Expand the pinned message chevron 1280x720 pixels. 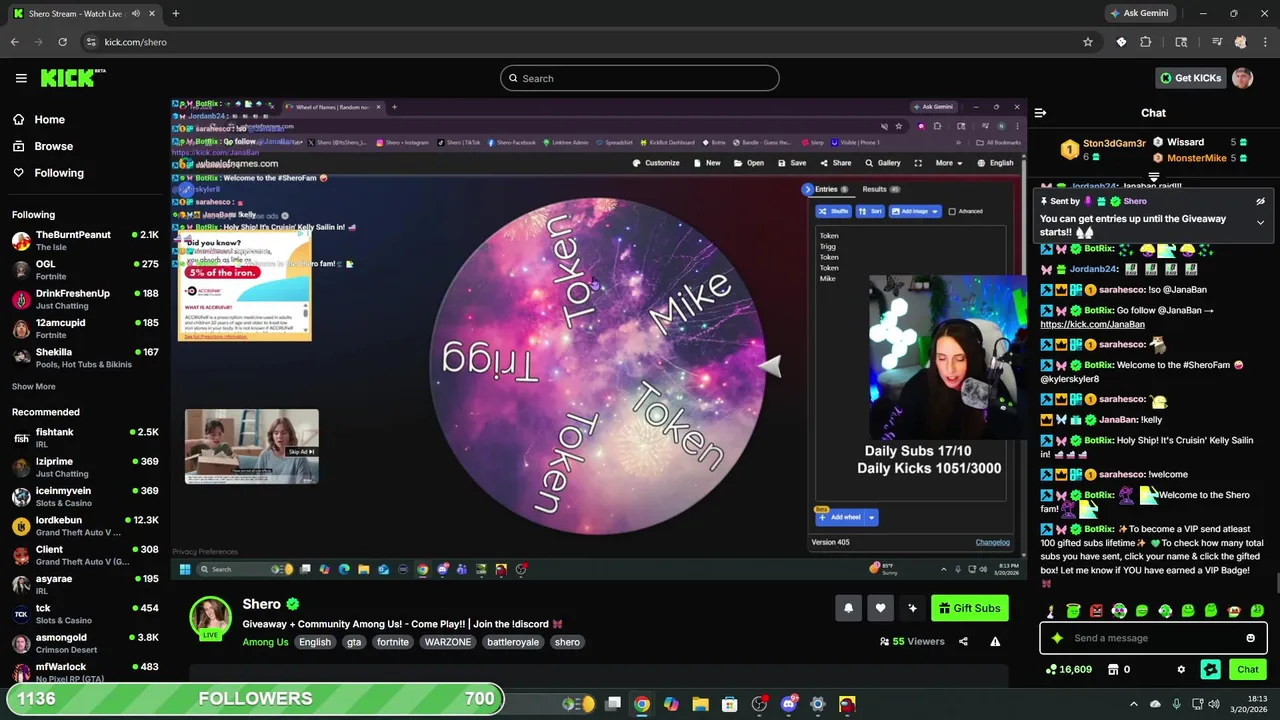click(1260, 222)
